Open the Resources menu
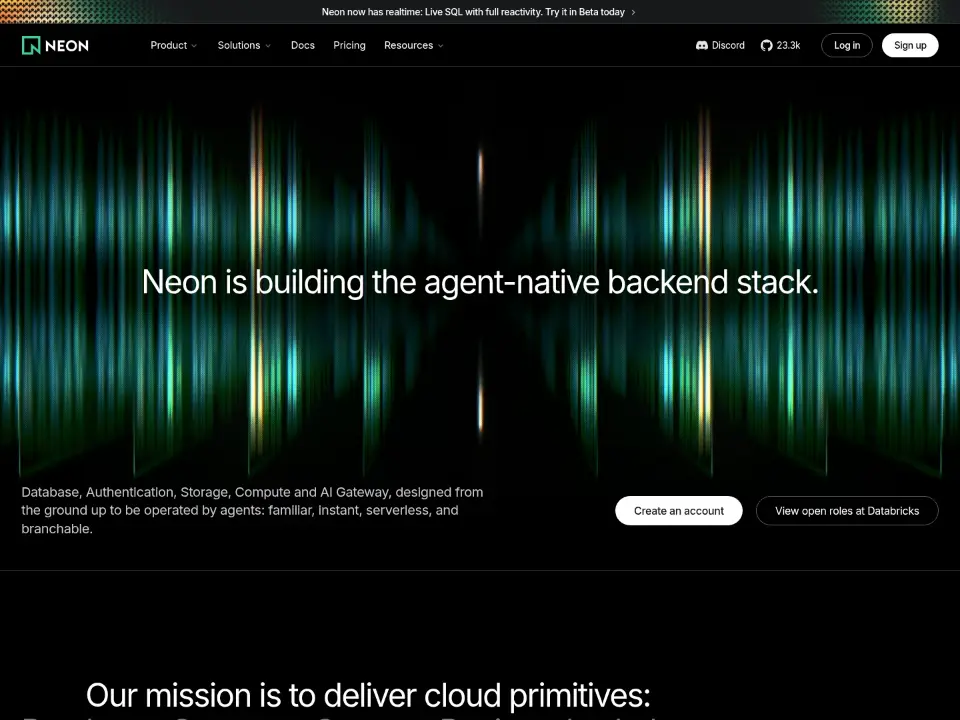 [414, 45]
